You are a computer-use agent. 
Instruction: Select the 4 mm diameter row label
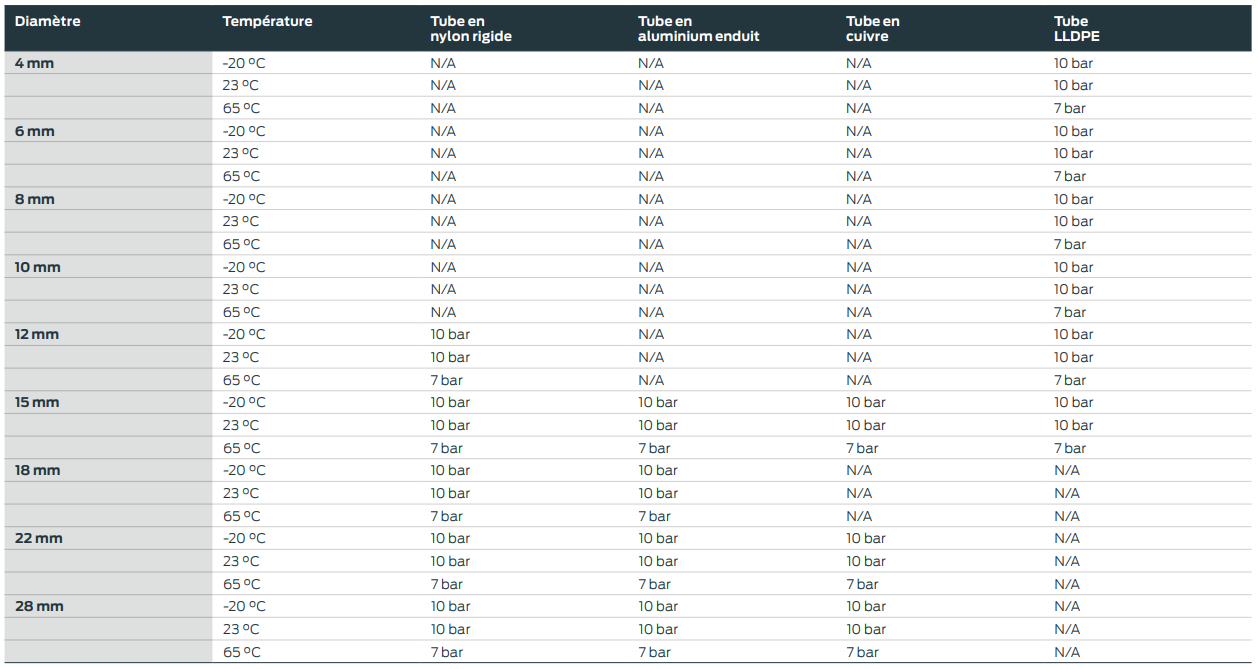click(x=35, y=63)
